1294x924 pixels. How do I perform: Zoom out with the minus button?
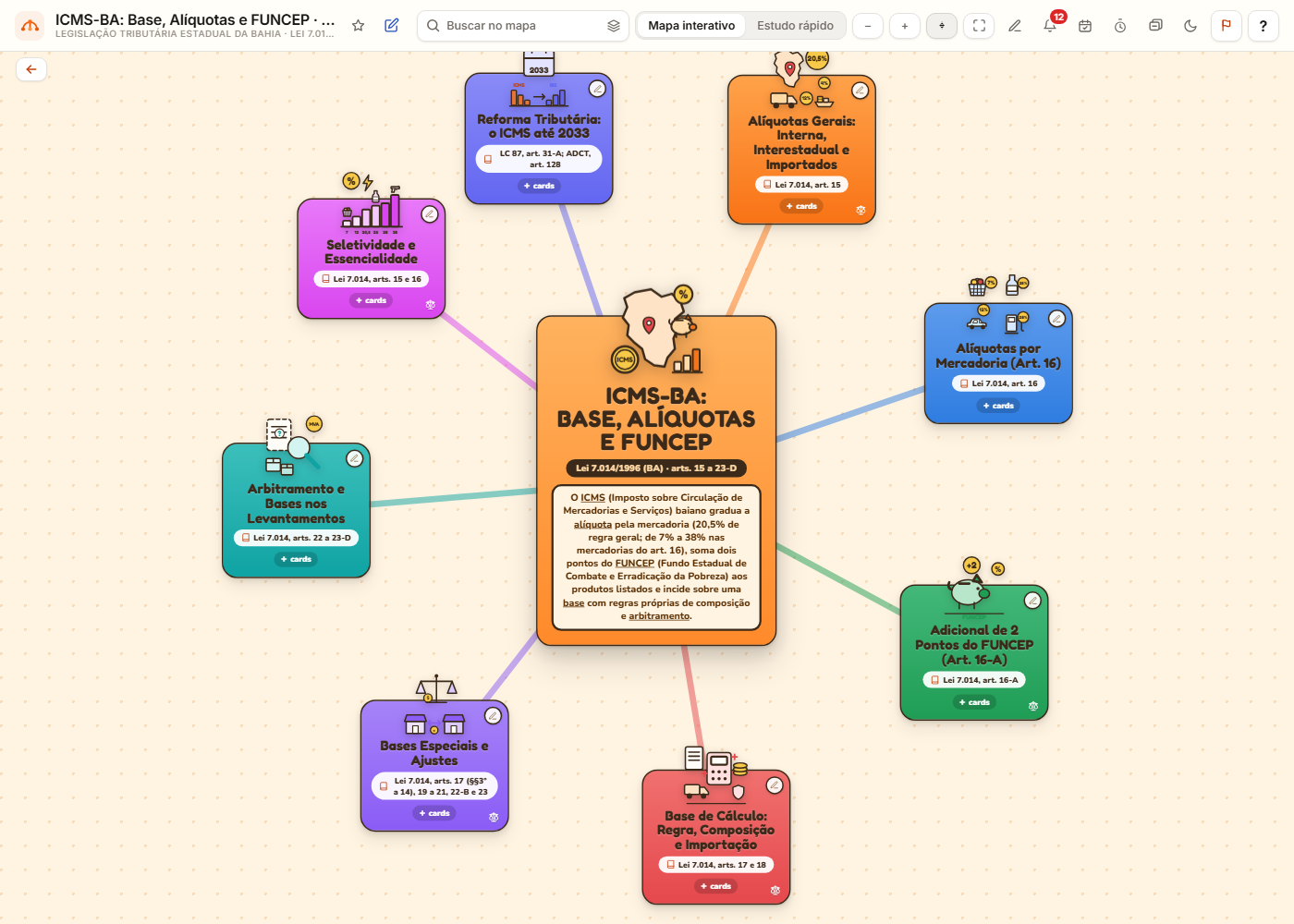[868, 26]
